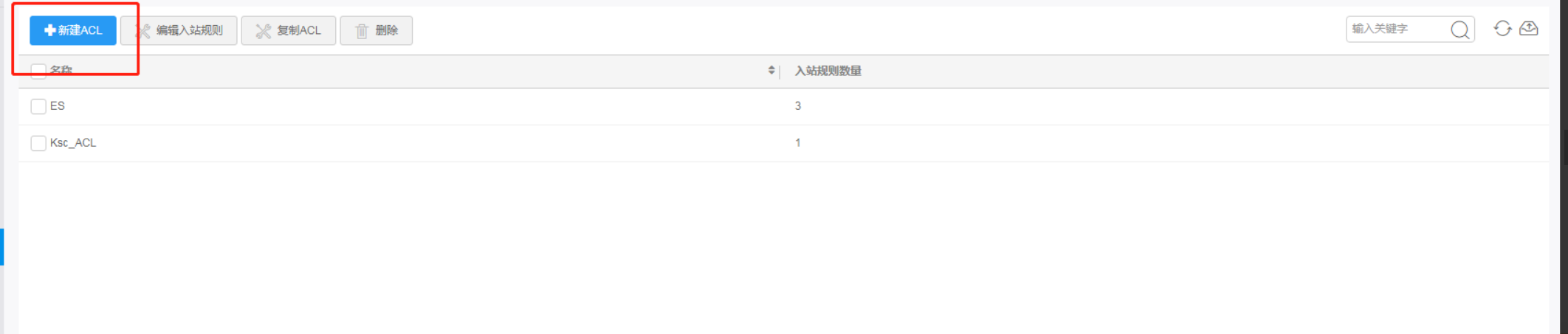Open the ES ACL entry
The height and width of the screenshot is (334, 1568).
pos(58,106)
